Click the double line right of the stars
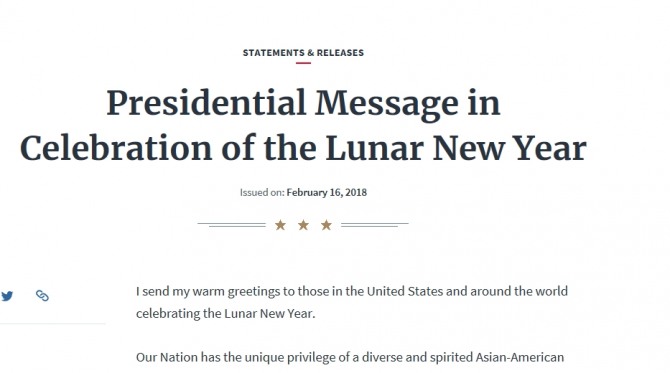The image size is (670, 373). click(375, 224)
